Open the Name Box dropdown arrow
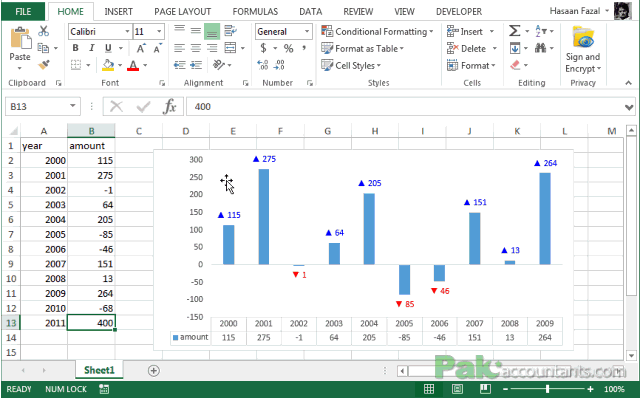640x398 pixels. [73, 106]
